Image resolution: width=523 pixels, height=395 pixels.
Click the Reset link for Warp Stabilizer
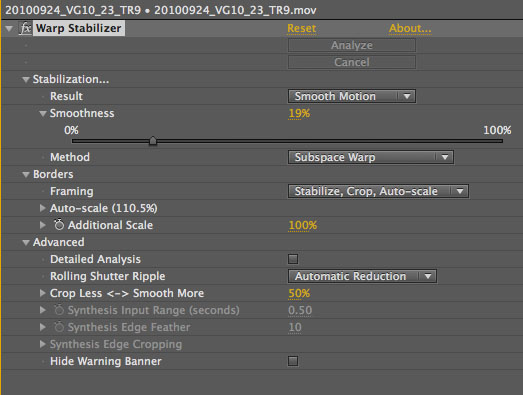coord(302,28)
